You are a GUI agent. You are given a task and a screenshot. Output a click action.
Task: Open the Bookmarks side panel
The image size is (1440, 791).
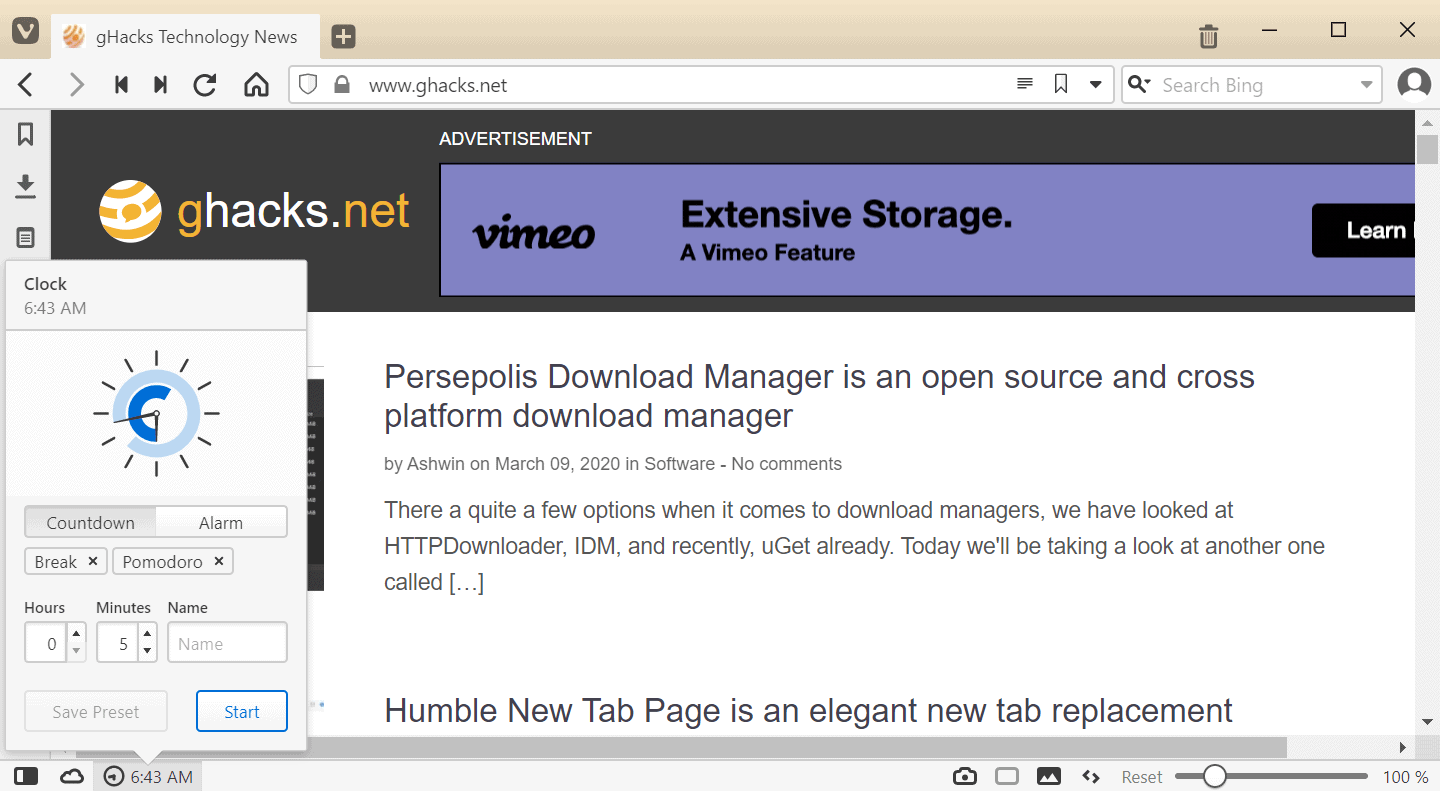pos(26,134)
